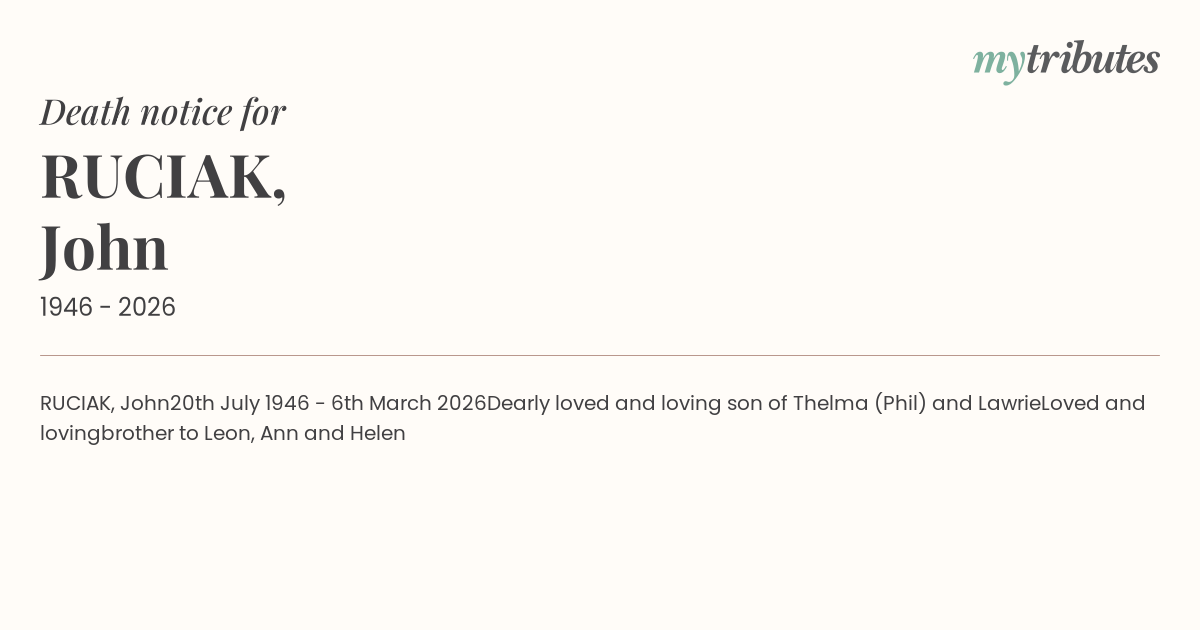This screenshot has height=630, width=1200.
Task: Click "RUCIAK, John" starting the notice paragraph
Action: [x=104, y=404]
